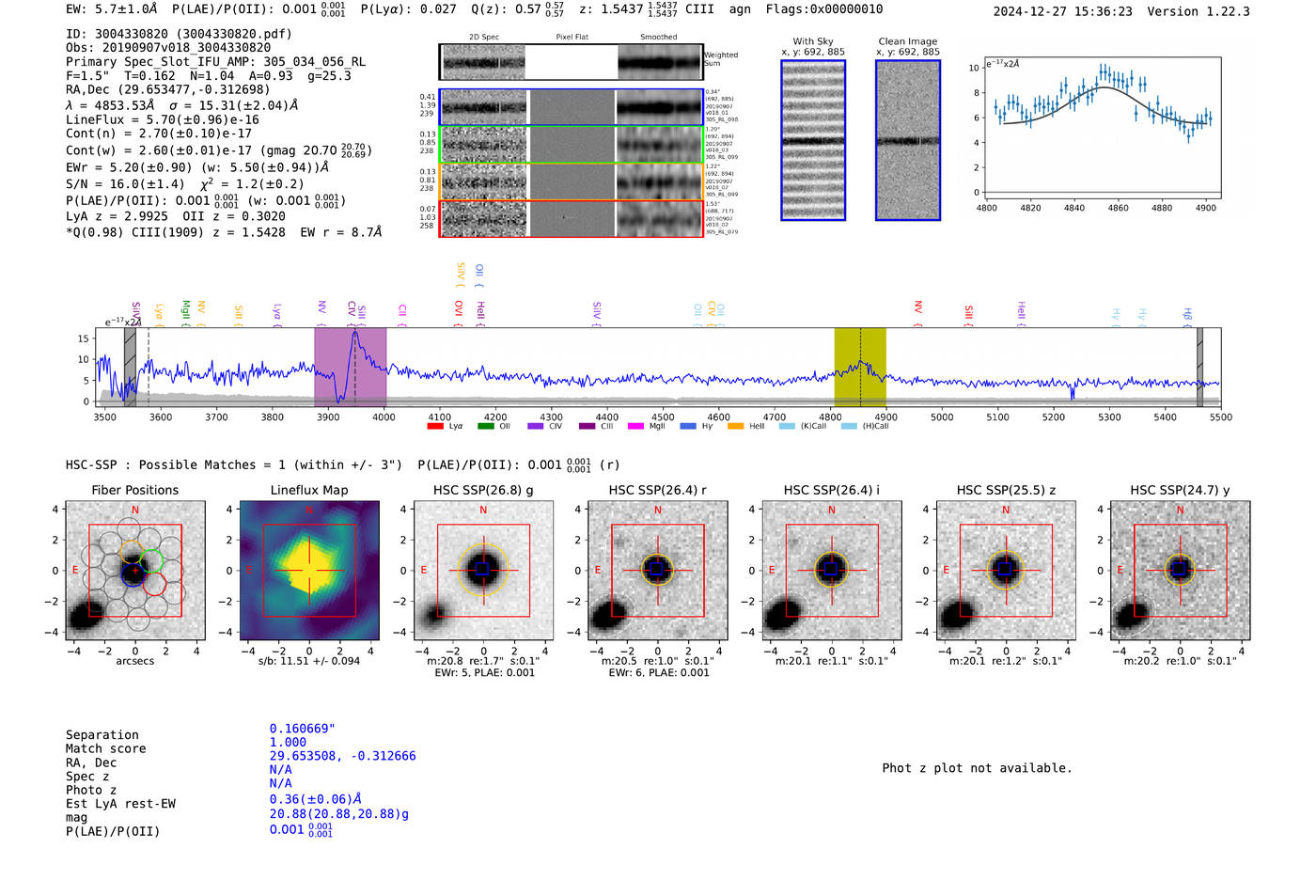
Task: Click the green MgII line label
Action: [x=186, y=311]
